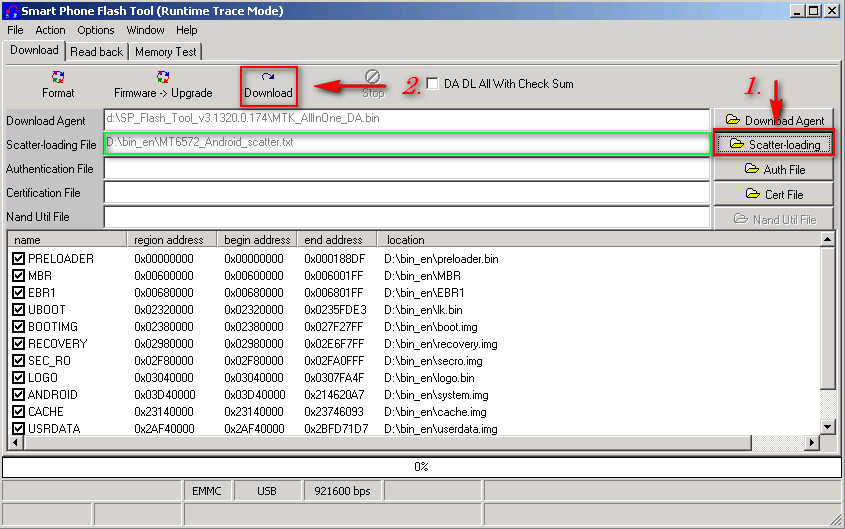
Task: Sort by the region address column header
Action: [x=171, y=240]
